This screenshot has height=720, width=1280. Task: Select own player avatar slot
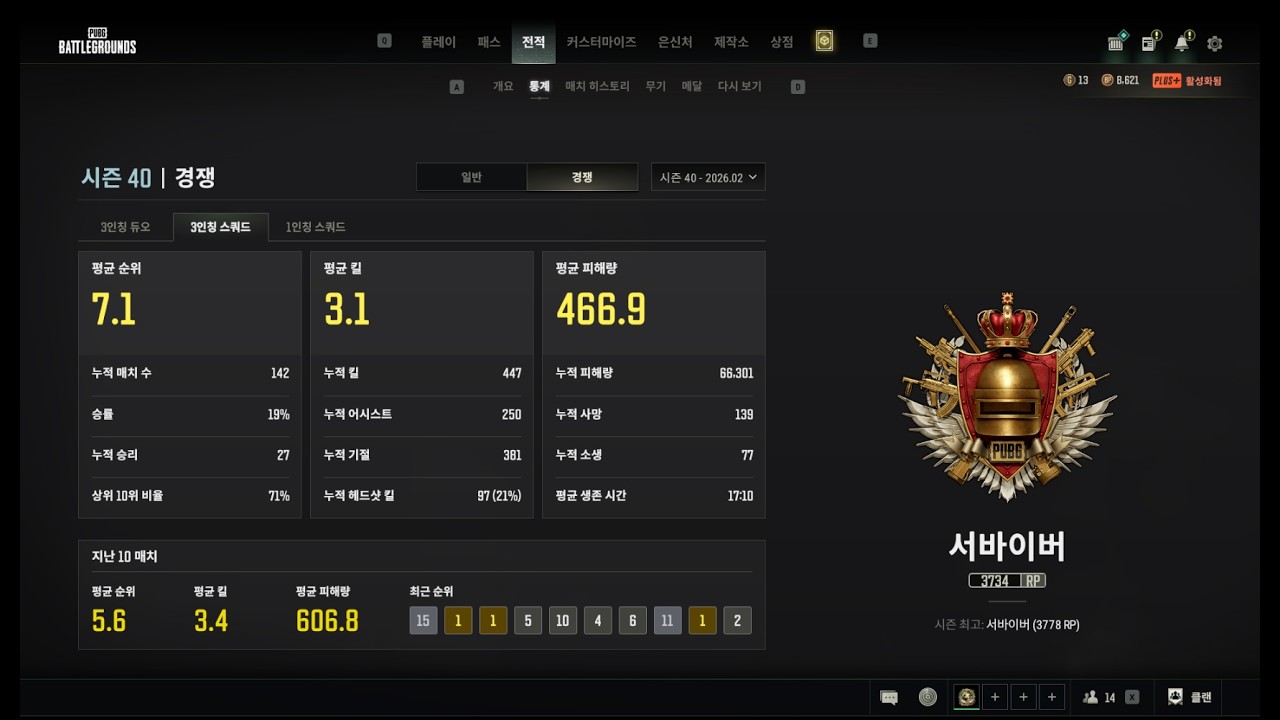pos(967,697)
